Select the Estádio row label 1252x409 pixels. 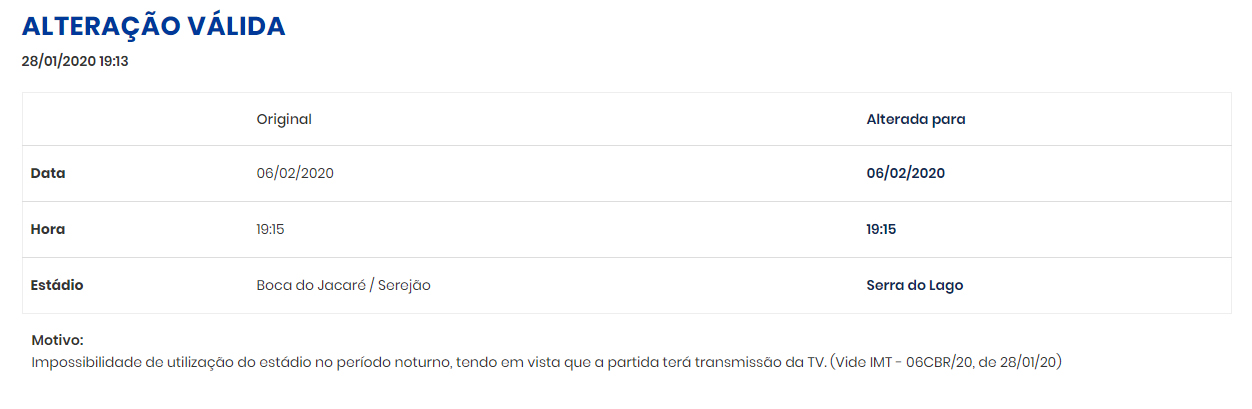point(57,285)
